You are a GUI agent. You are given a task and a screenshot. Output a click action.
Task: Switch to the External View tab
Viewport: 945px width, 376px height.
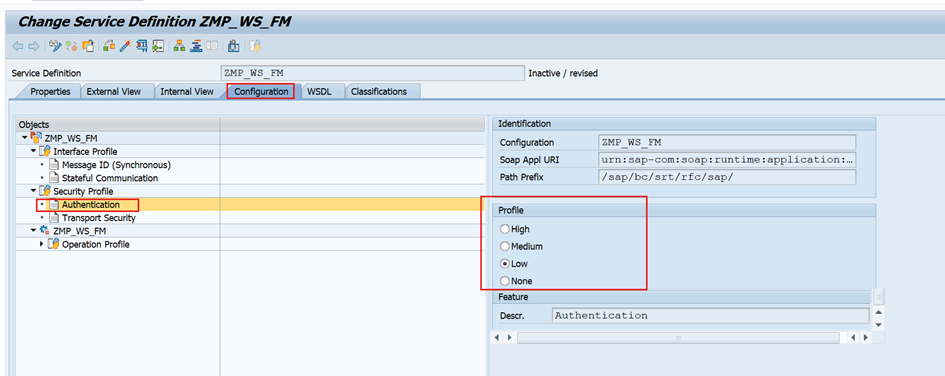tap(114, 92)
